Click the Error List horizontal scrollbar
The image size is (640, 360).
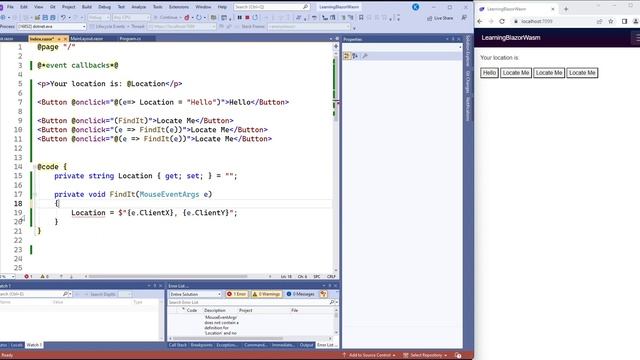228,338
